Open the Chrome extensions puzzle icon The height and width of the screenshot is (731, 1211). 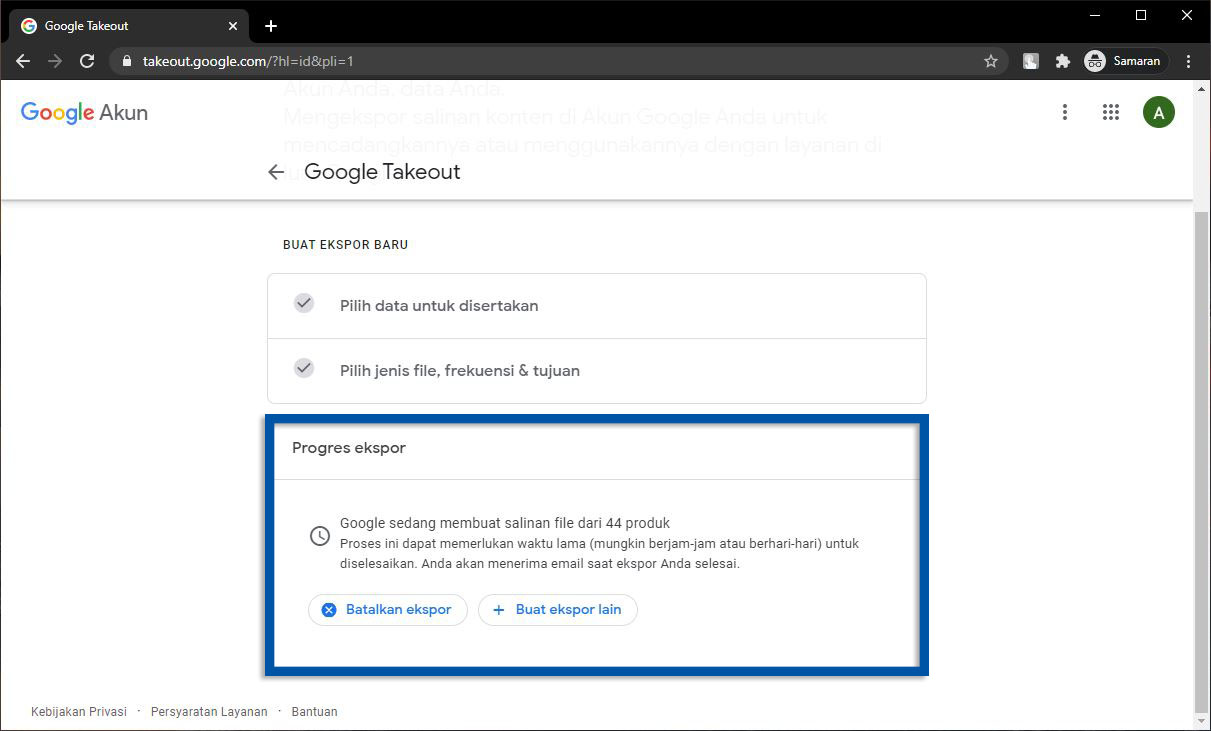point(1062,61)
